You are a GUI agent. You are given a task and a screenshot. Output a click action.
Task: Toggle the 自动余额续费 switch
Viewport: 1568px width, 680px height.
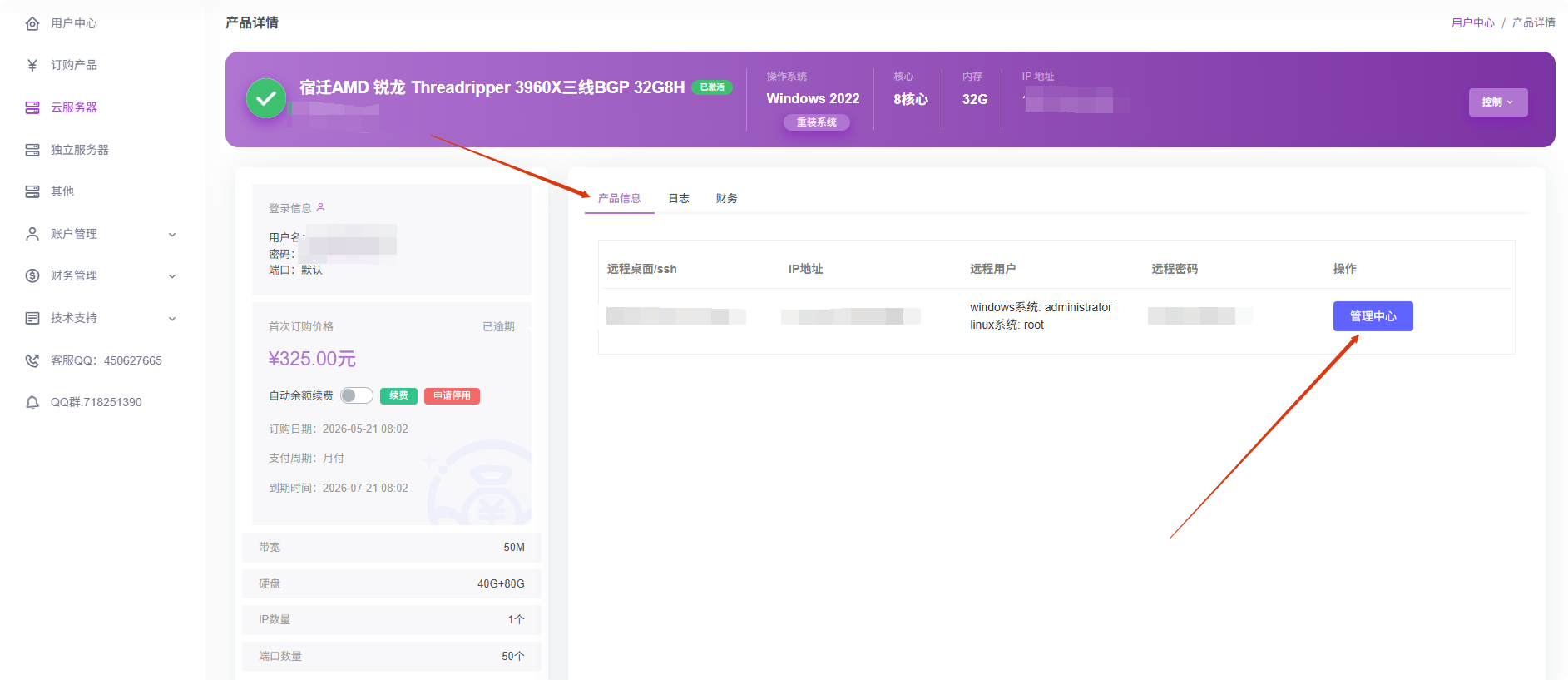[356, 395]
